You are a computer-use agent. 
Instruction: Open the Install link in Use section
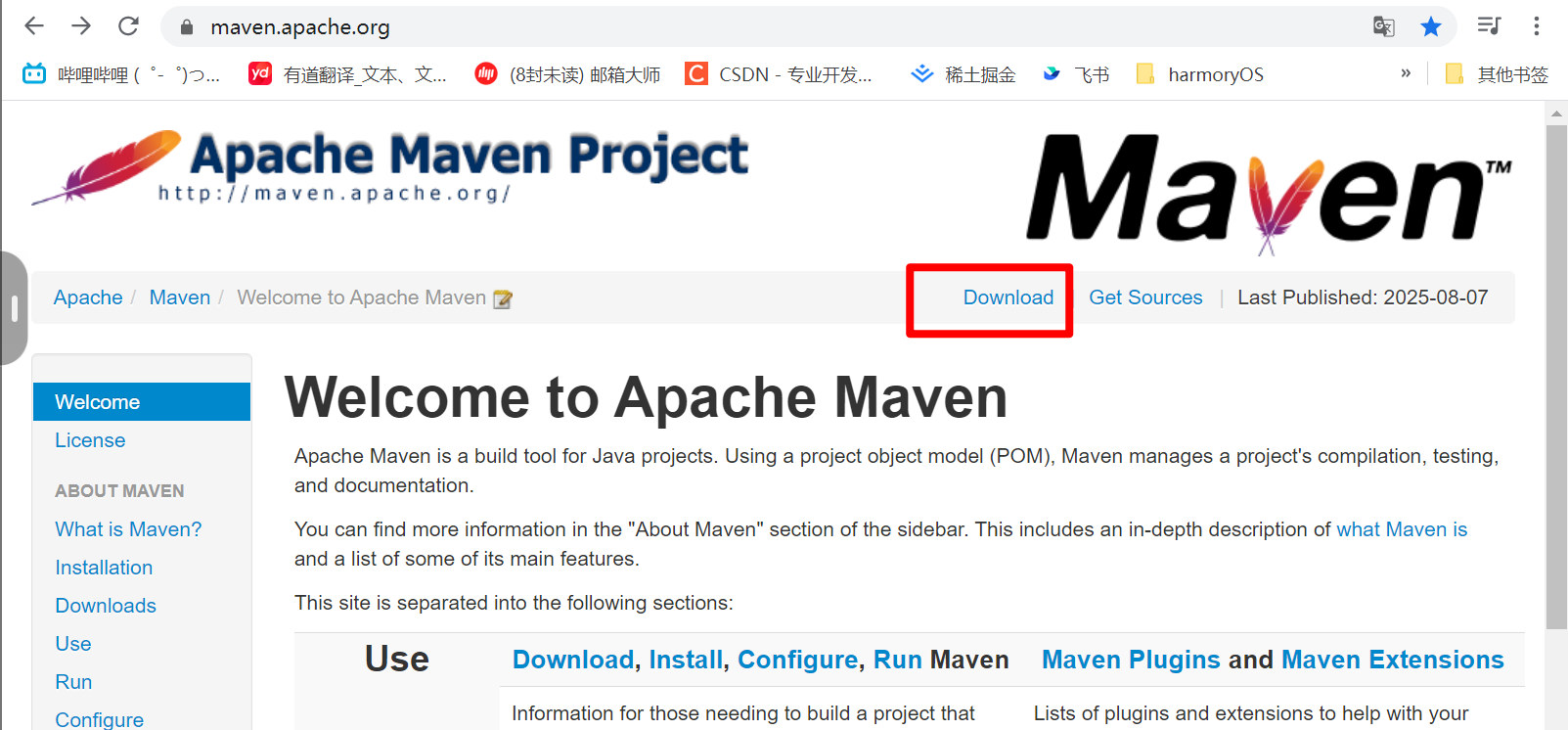[686, 660]
